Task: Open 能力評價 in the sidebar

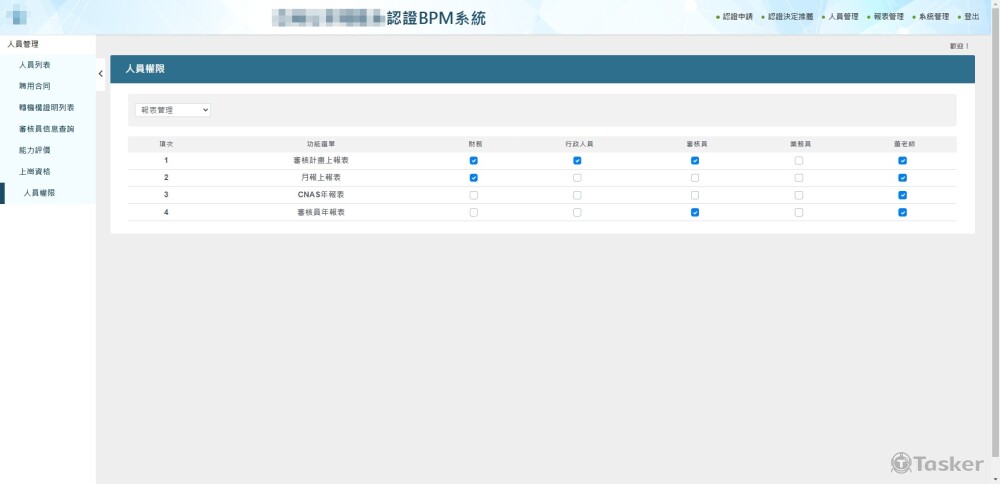Action: pos(35,150)
